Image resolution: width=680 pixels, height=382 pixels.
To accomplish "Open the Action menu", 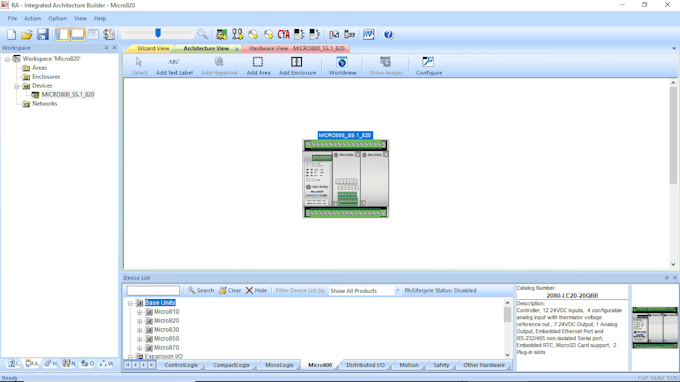I will pyautogui.click(x=33, y=19).
